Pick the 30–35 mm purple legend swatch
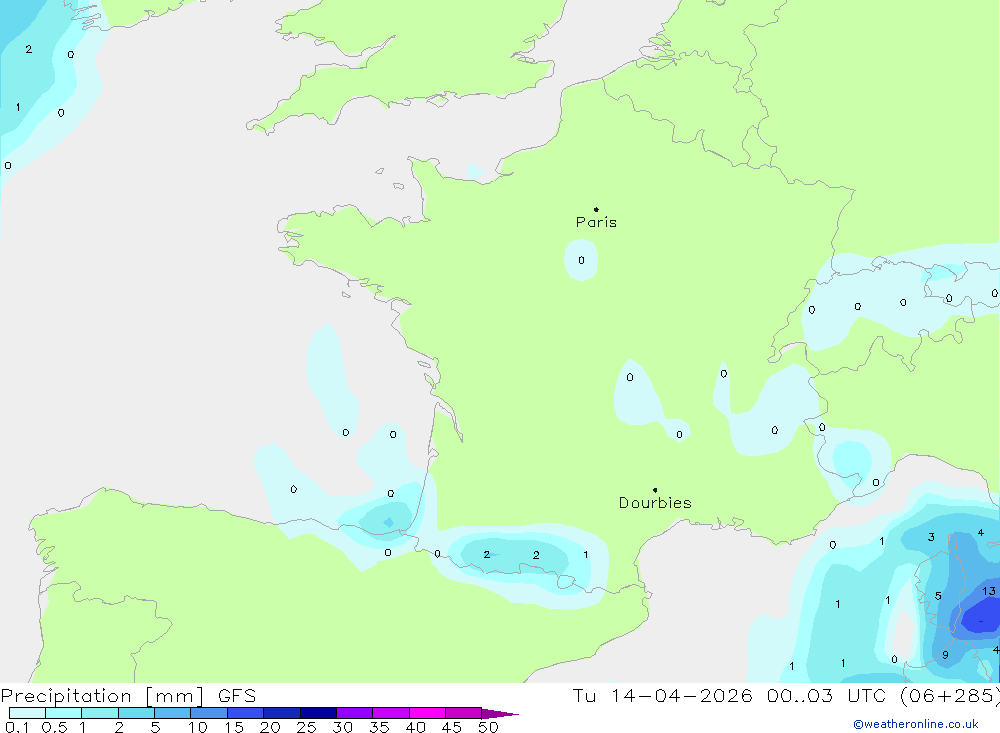Screen dimensions: 1000x733 tap(354, 713)
